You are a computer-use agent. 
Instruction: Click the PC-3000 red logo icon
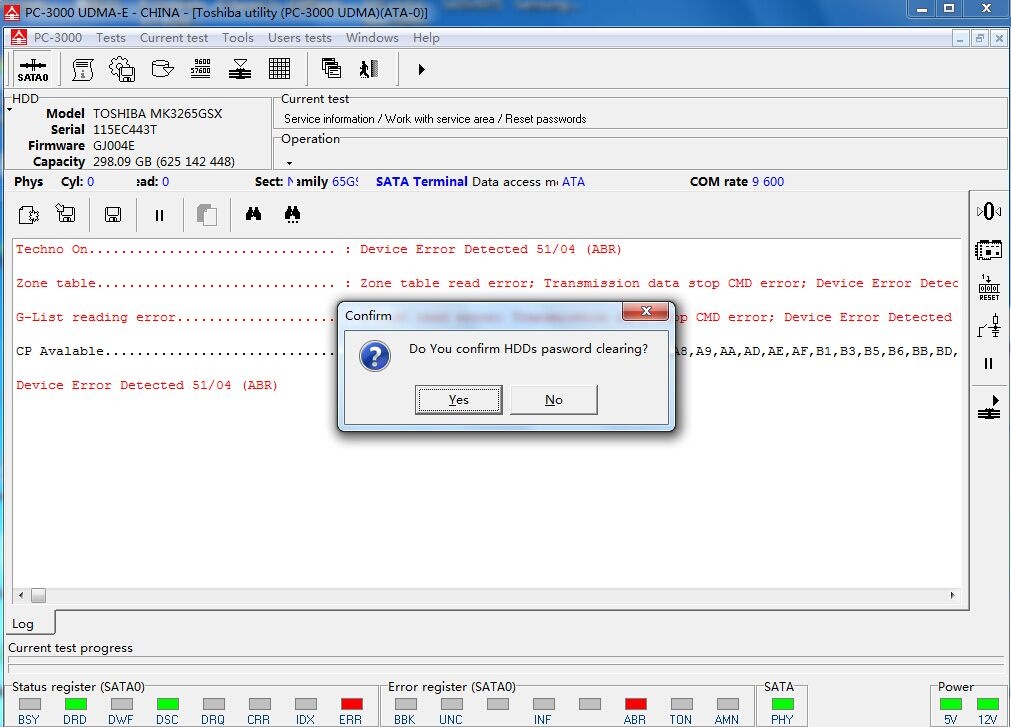coord(19,37)
